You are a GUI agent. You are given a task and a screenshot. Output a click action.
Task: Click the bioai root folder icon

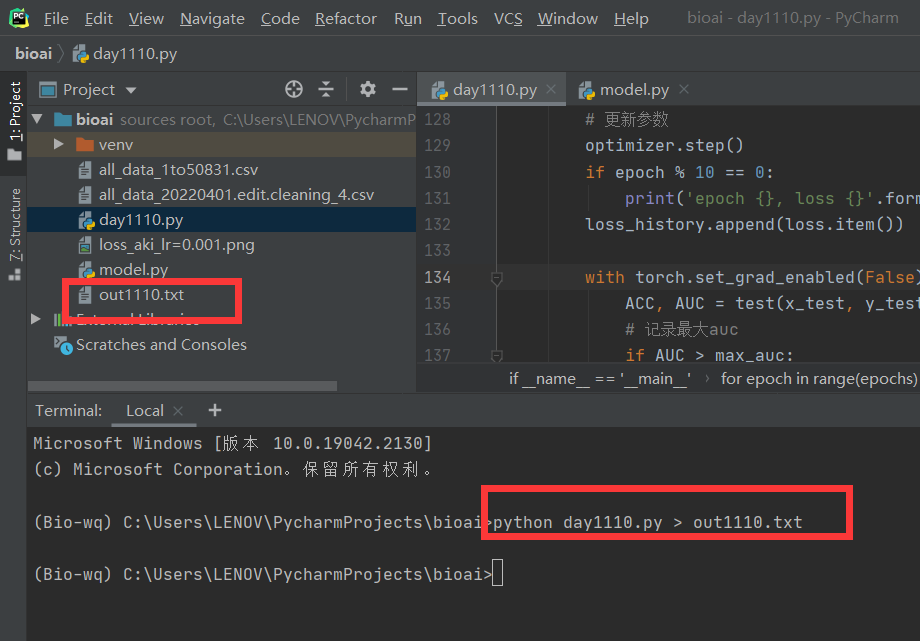point(63,120)
